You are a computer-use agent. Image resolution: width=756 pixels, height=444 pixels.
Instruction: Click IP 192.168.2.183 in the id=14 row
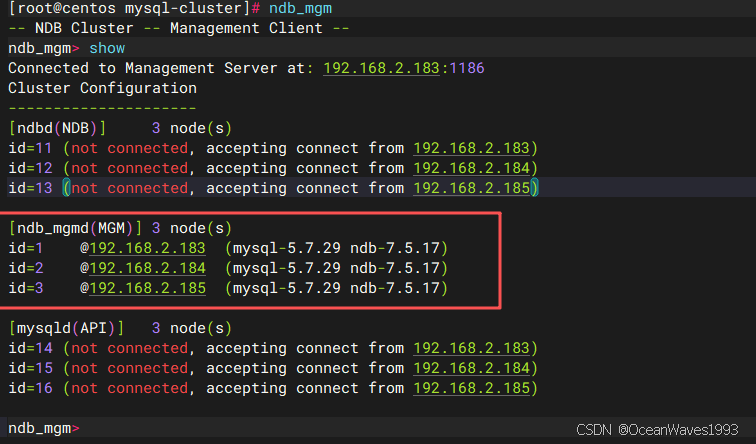point(471,348)
